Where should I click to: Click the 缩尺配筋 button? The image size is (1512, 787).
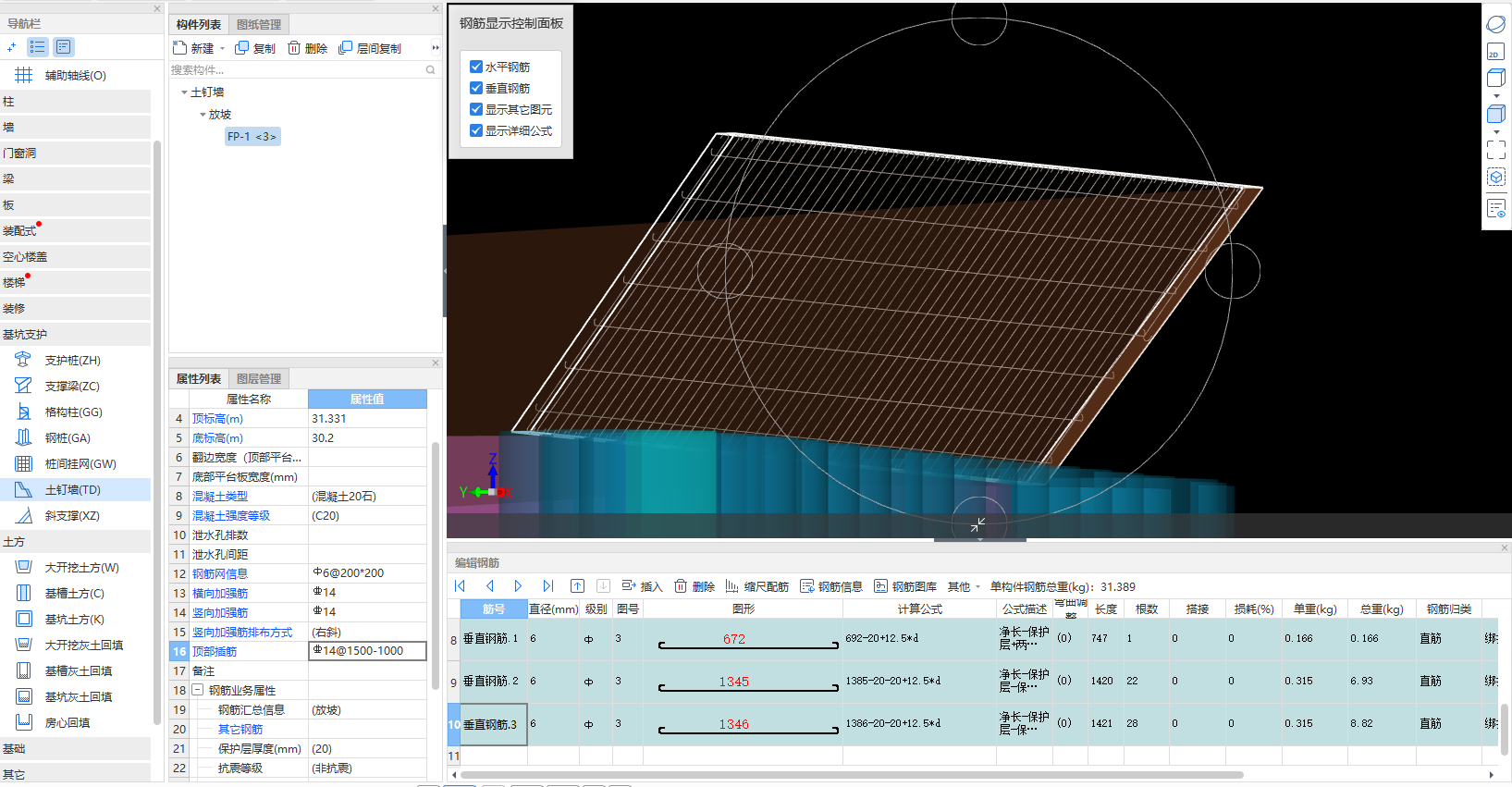click(x=756, y=586)
